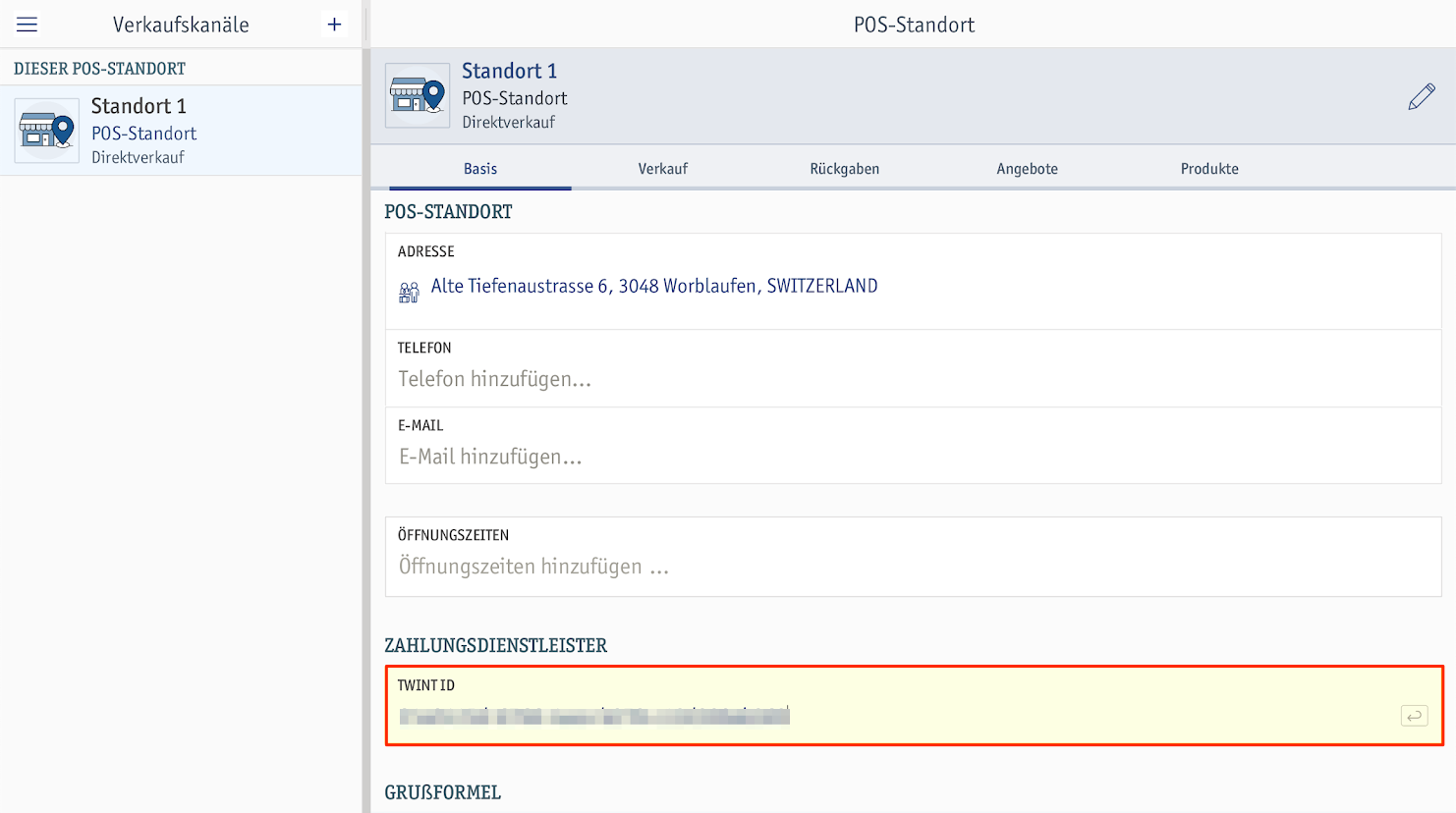Click the Direktverkauf label in header

tap(509, 122)
